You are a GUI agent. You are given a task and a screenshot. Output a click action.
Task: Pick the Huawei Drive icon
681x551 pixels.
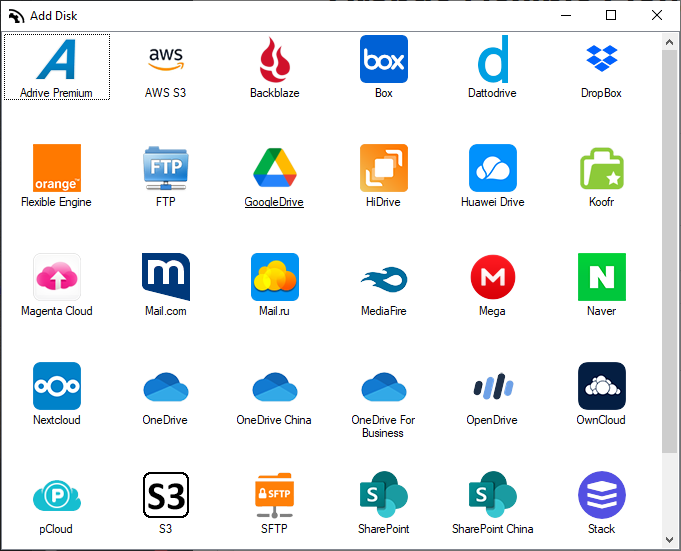click(493, 168)
